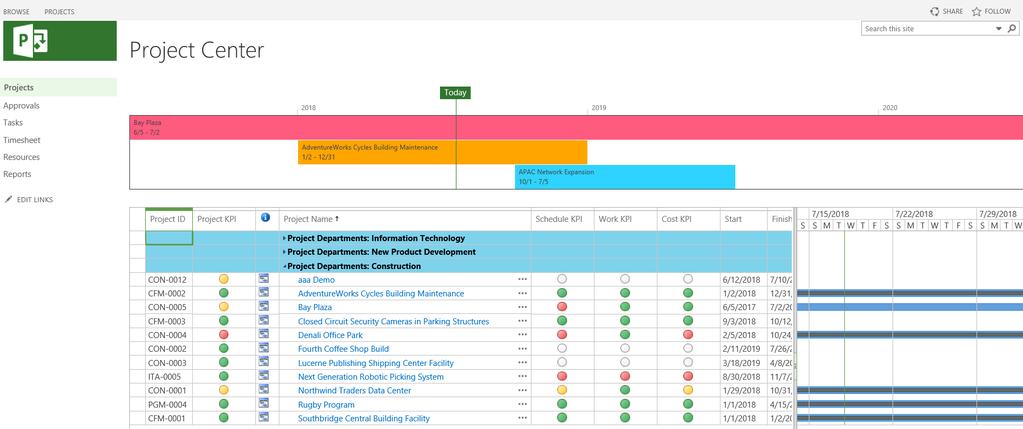Click the blue APAC Network Expansion timeline bar
This screenshot has width=1023, height=429.
tap(625, 177)
